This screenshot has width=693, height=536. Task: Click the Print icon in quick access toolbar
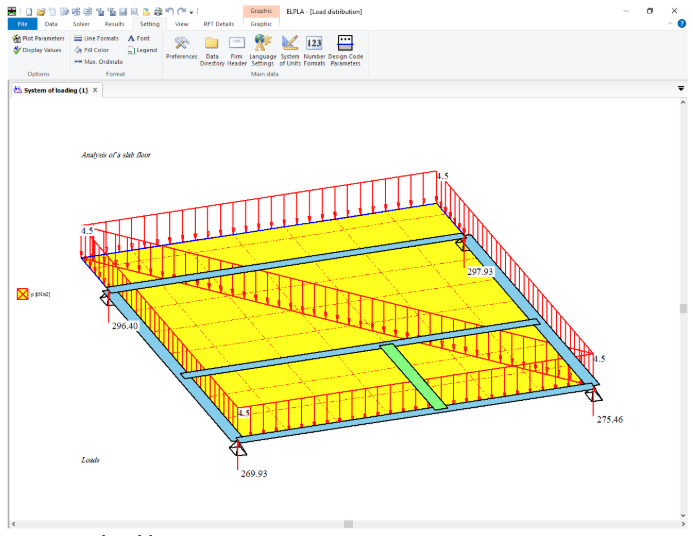click(x=158, y=11)
